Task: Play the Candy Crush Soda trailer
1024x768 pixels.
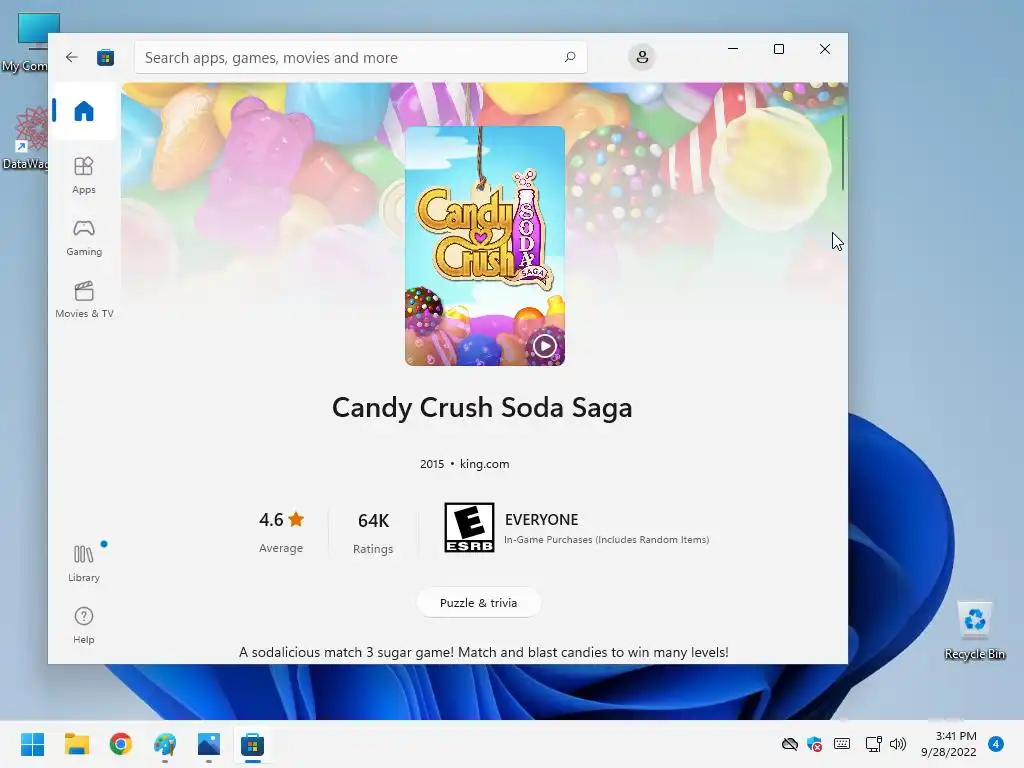Action: pos(545,346)
